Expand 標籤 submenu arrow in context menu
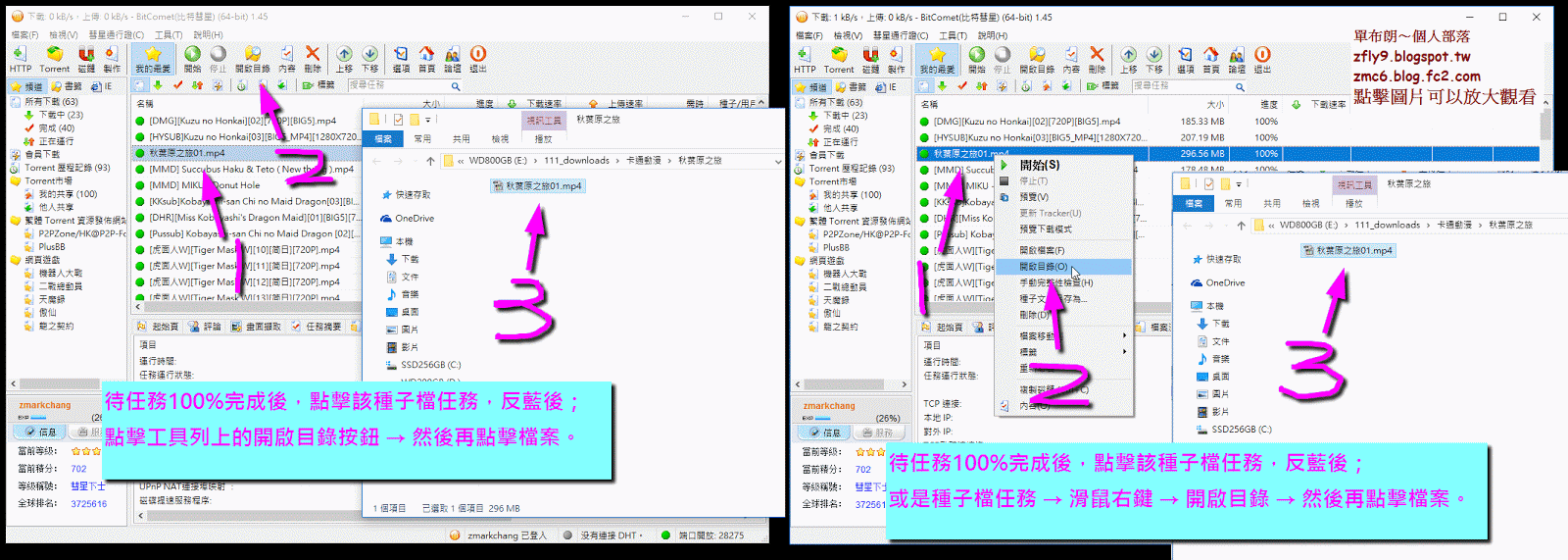The height and width of the screenshot is (560, 1568). point(1124,351)
